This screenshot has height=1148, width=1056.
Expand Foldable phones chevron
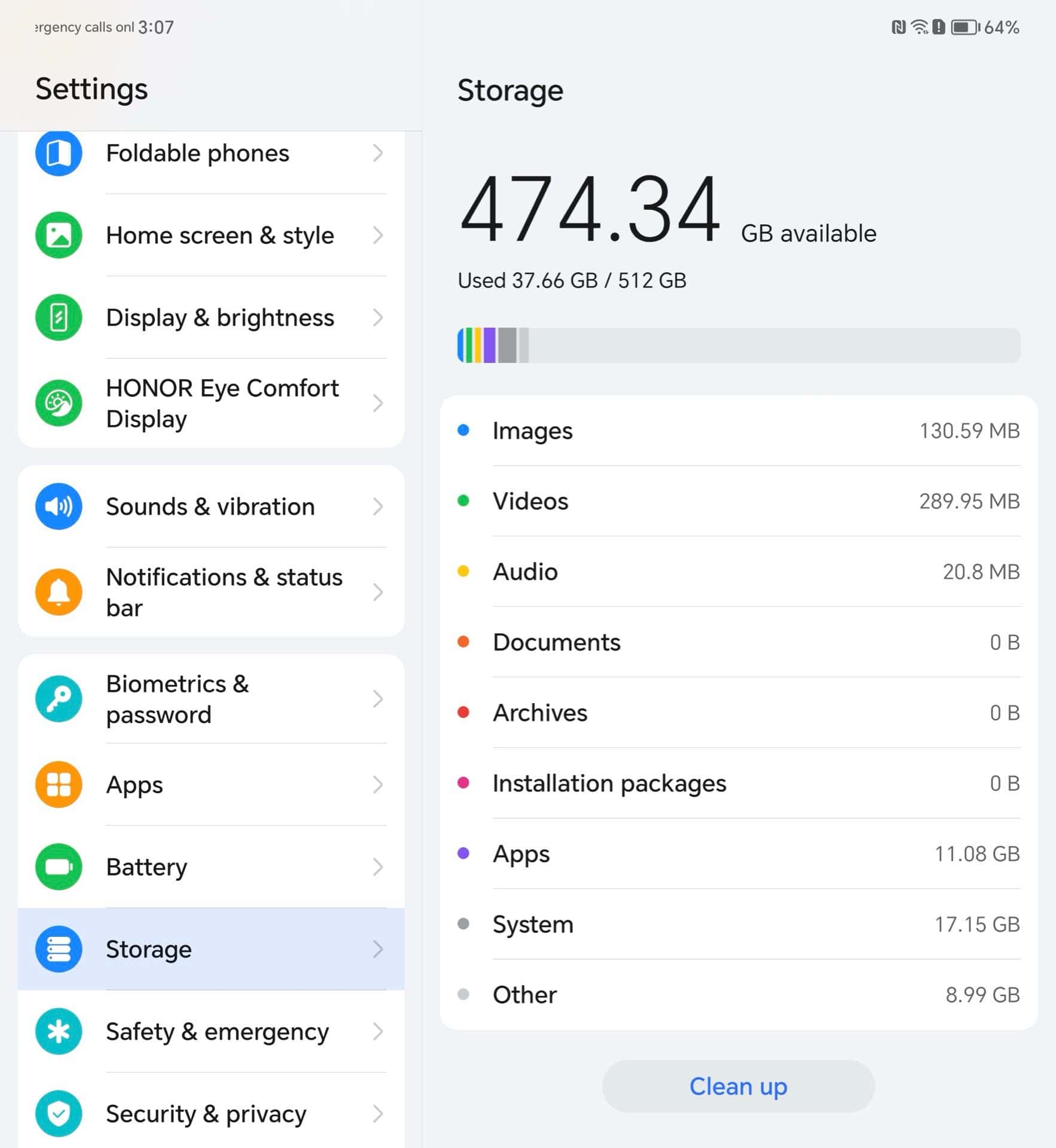coord(377,153)
